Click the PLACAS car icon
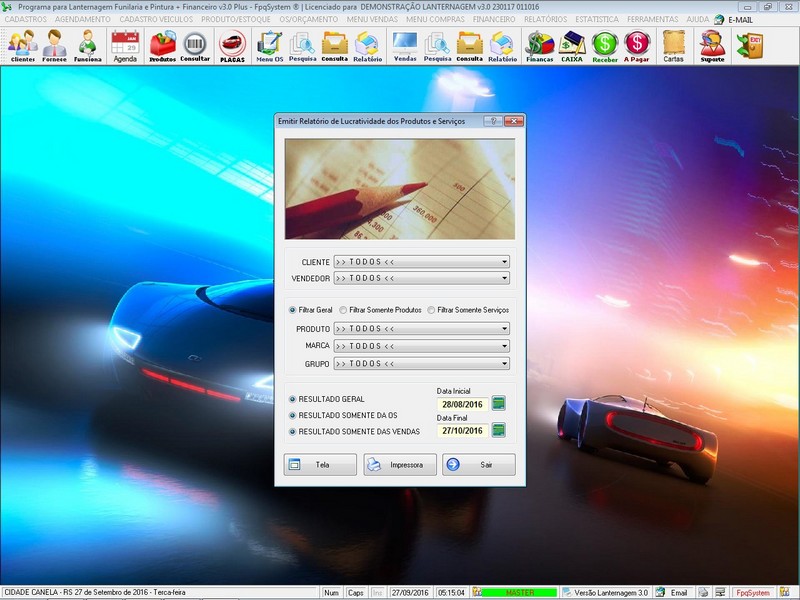The width and height of the screenshot is (800, 600). [x=232, y=45]
